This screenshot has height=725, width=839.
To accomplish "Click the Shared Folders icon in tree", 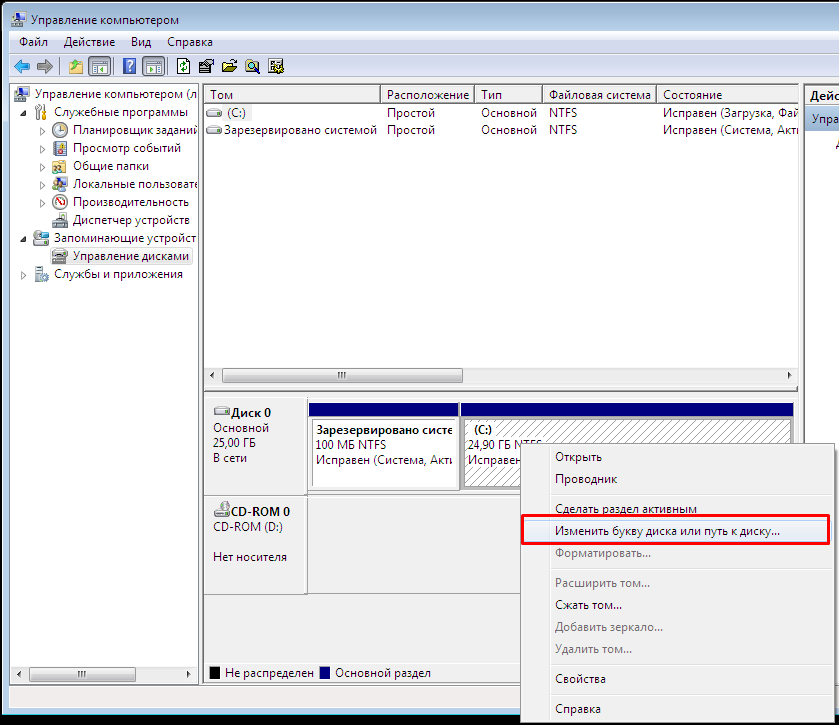I will coord(59,166).
